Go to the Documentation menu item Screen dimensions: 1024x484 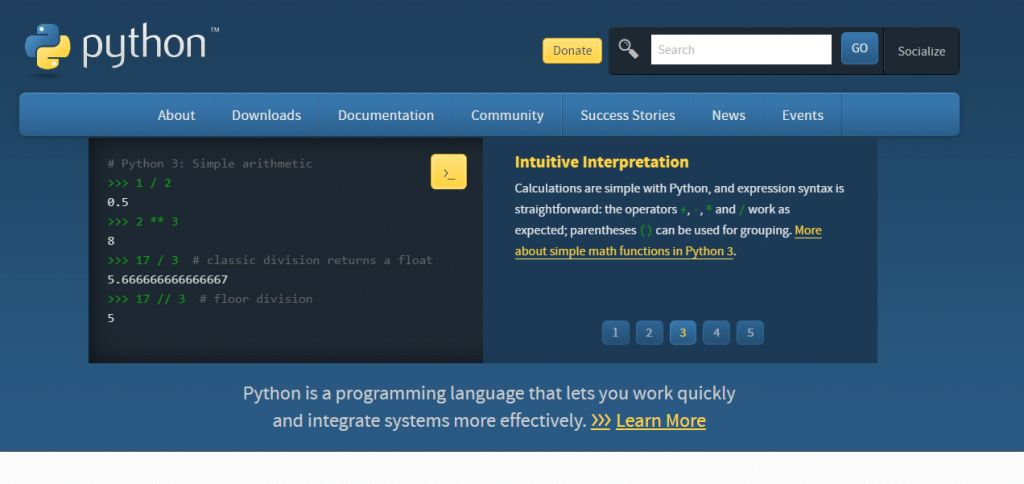(x=386, y=115)
